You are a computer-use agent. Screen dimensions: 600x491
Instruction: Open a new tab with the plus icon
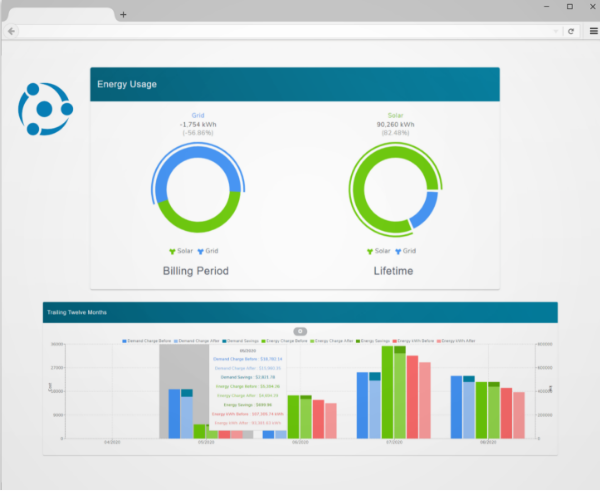(x=123, y=15)
